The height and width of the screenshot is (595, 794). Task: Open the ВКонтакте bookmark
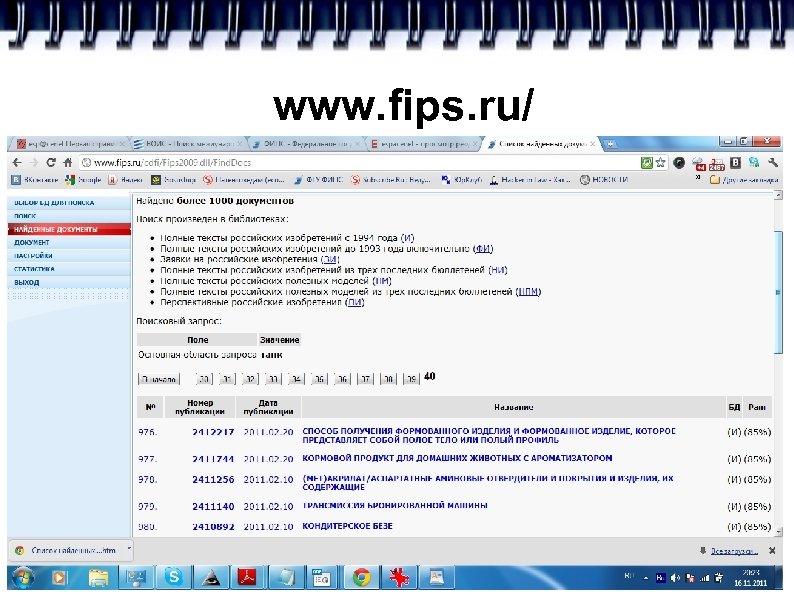coord(35,180)
